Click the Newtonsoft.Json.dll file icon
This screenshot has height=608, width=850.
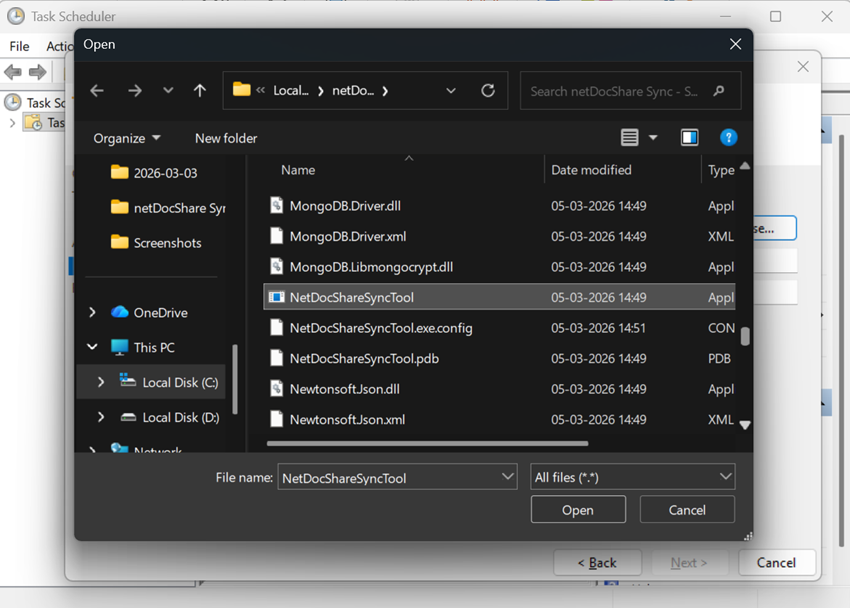coord(276,389)
